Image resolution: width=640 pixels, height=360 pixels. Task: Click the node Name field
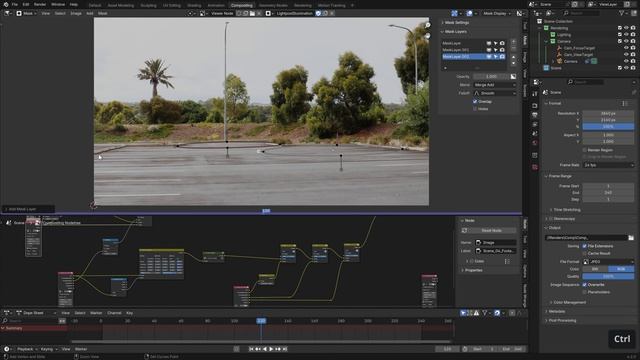(x=496, y=242)
